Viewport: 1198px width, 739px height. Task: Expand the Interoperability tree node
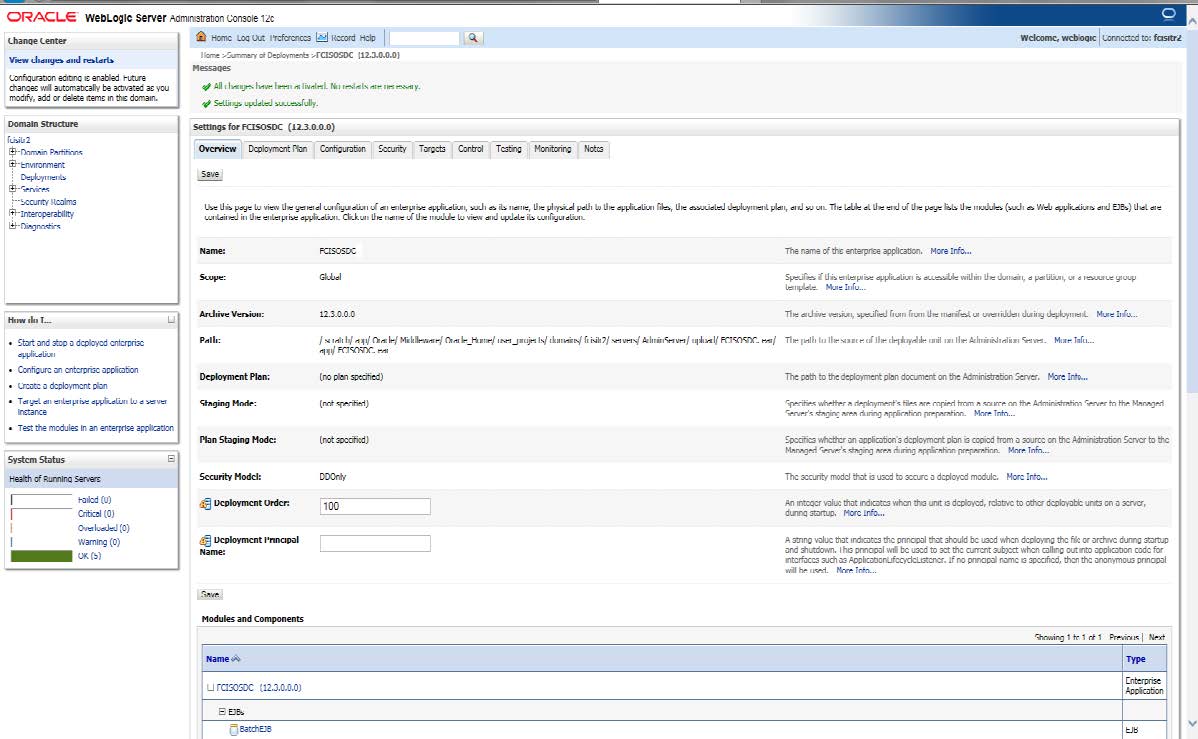[12, 213]
